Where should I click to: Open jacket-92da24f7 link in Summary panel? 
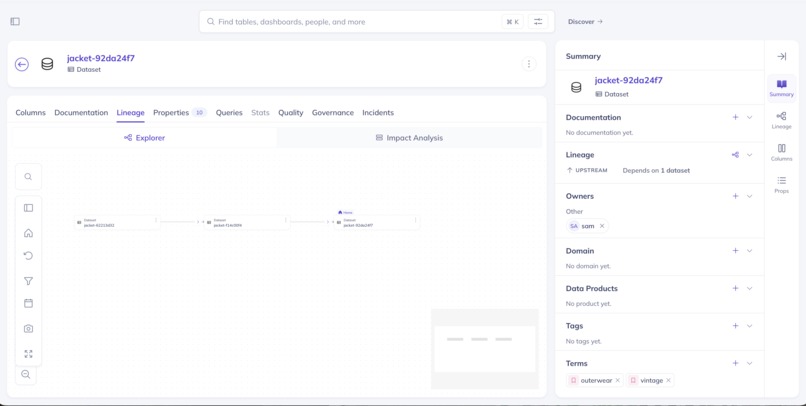(x=628, y=81)
